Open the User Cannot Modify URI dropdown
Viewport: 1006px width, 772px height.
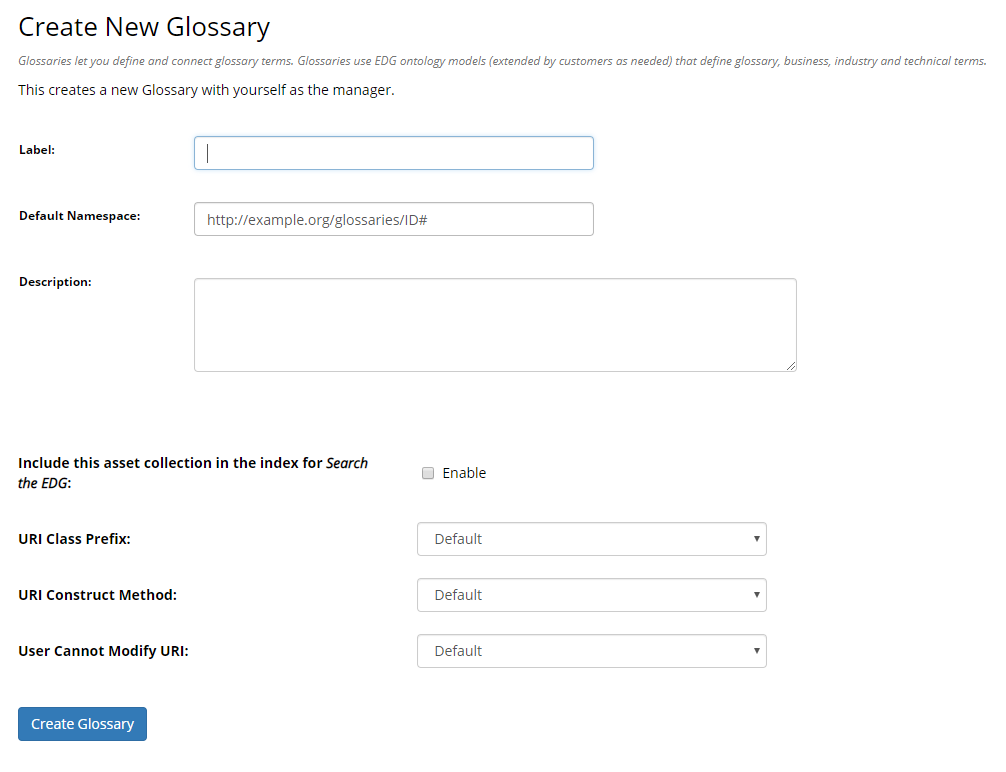[591, 651]
